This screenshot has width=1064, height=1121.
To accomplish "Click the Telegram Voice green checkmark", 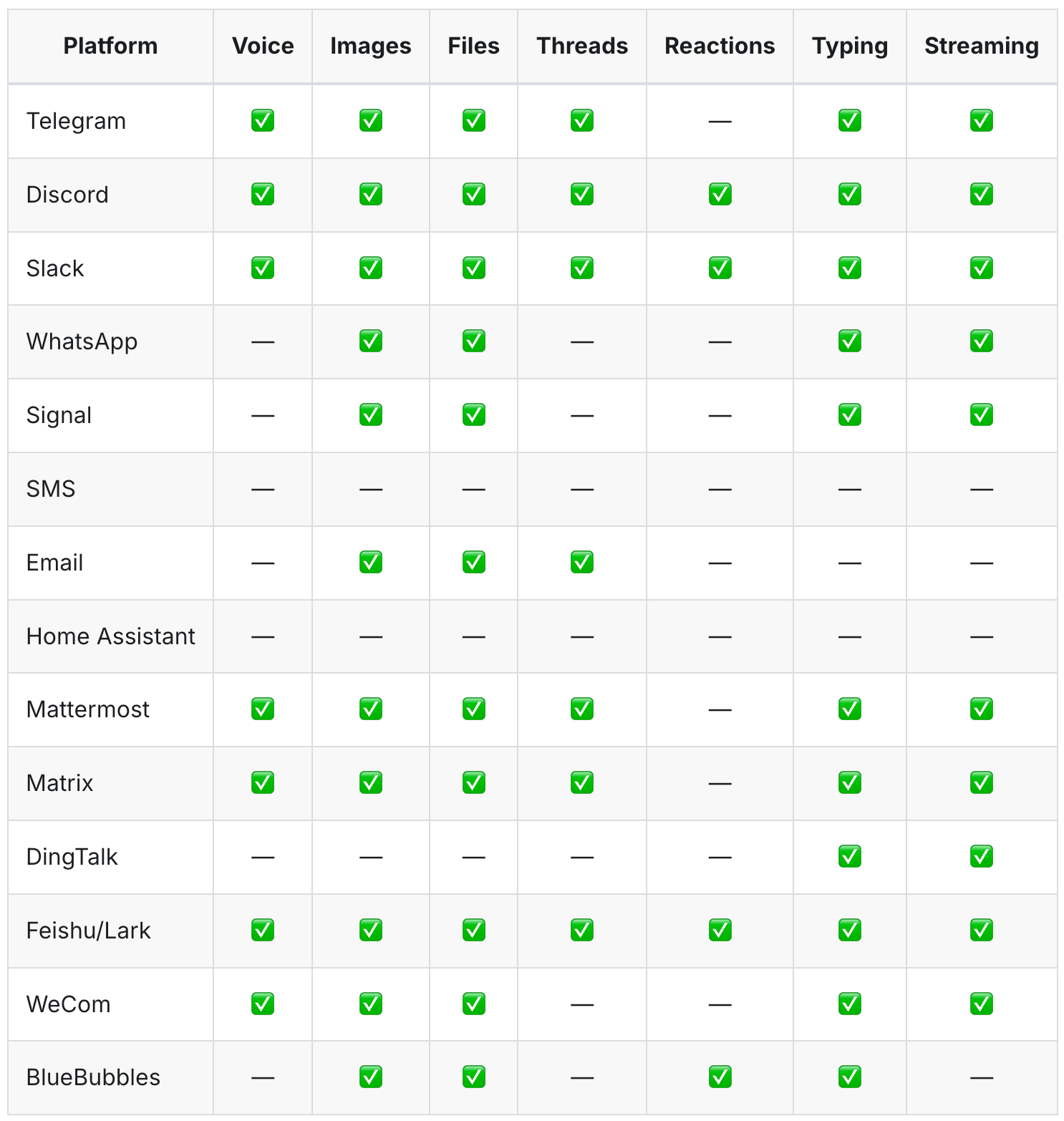I will click(x=263, y=120).
